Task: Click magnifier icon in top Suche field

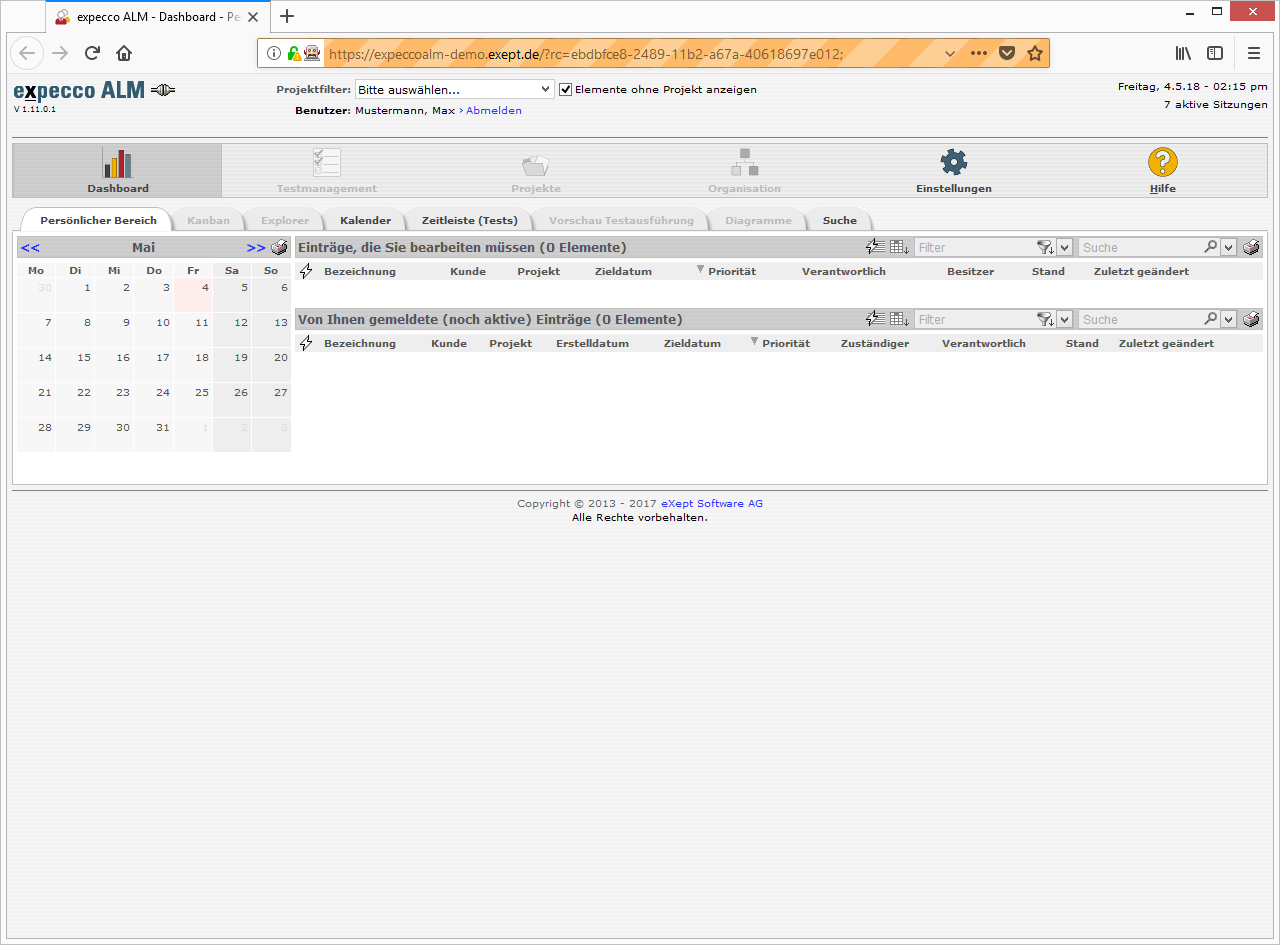Action: coord(1211,247)
